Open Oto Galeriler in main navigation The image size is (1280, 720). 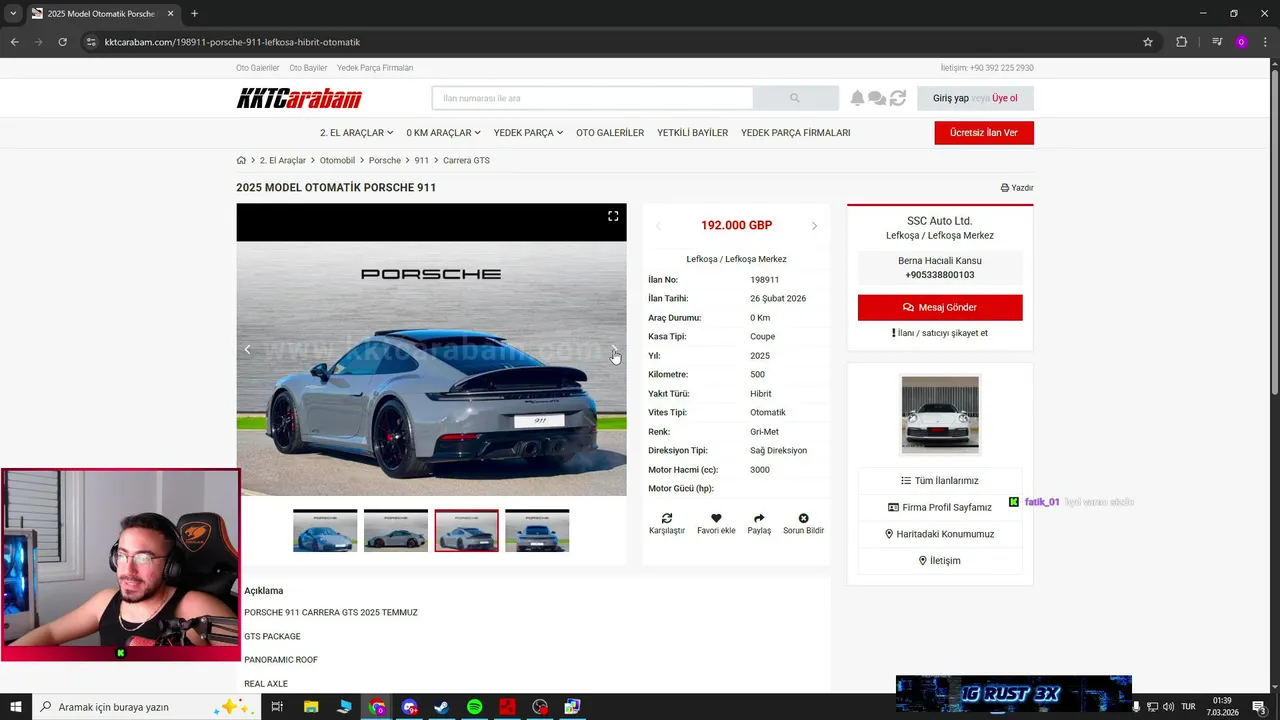click(x=610, y=133)
